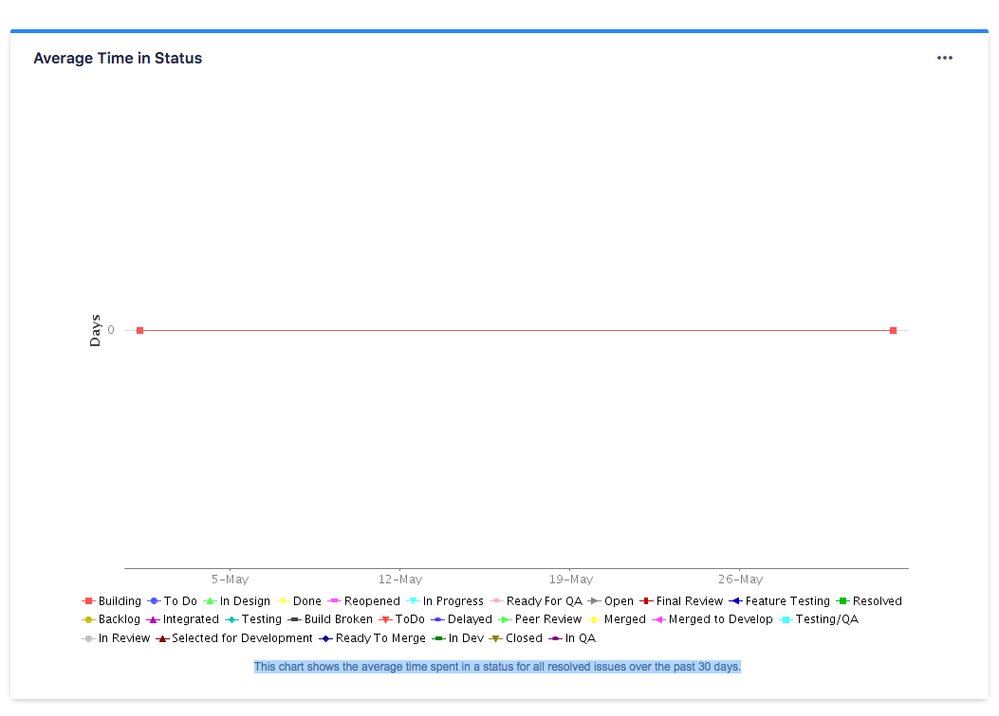Click the Build Broken legend marker icon
Screen dimensions: 999x716
[294, 620]
